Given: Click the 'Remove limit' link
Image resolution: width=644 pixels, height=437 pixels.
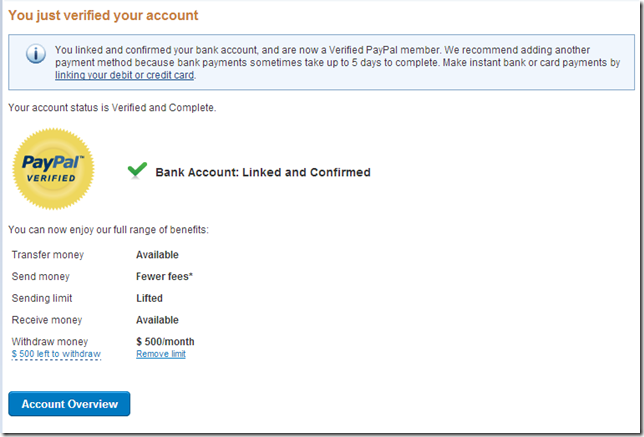Looking at the screenshot, I should [x=160, y=354].
